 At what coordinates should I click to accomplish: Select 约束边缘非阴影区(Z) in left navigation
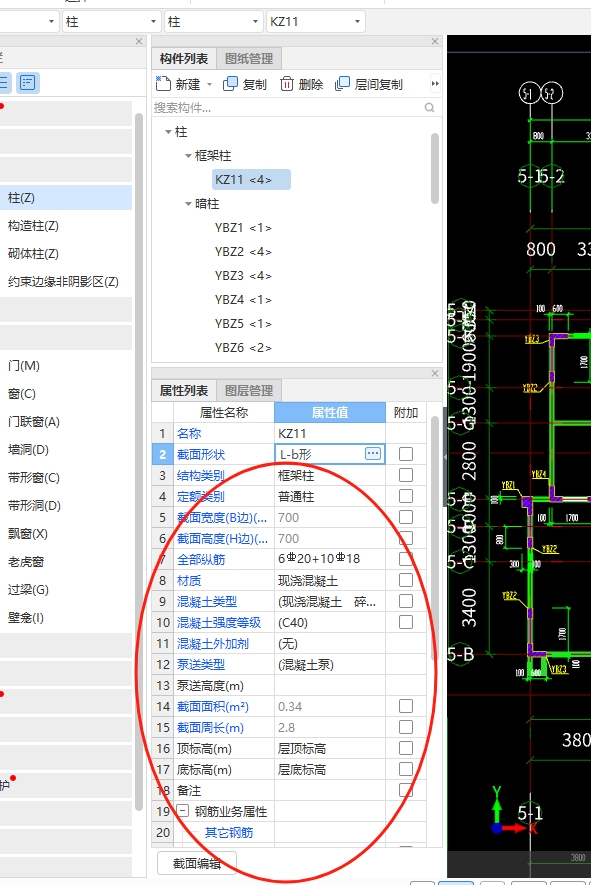[65, 282]
